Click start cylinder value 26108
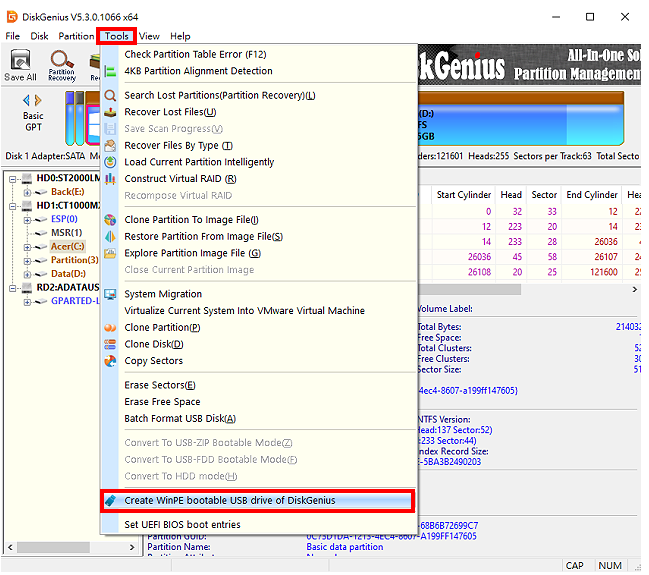The height and width of the screenshot is (575, 649). pyautogui.click(x=479, y=272)
